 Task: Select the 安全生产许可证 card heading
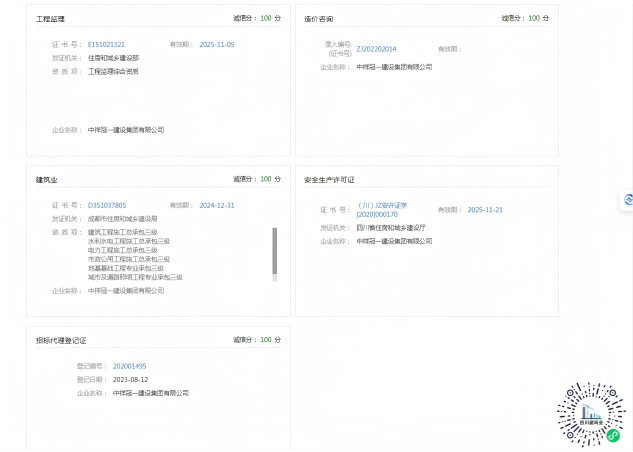click(329, 179)
